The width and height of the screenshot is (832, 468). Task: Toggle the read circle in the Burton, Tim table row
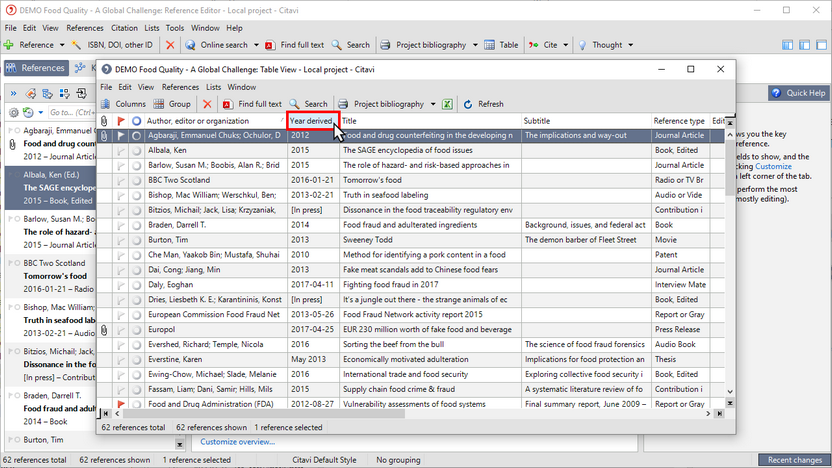[136, 240]
